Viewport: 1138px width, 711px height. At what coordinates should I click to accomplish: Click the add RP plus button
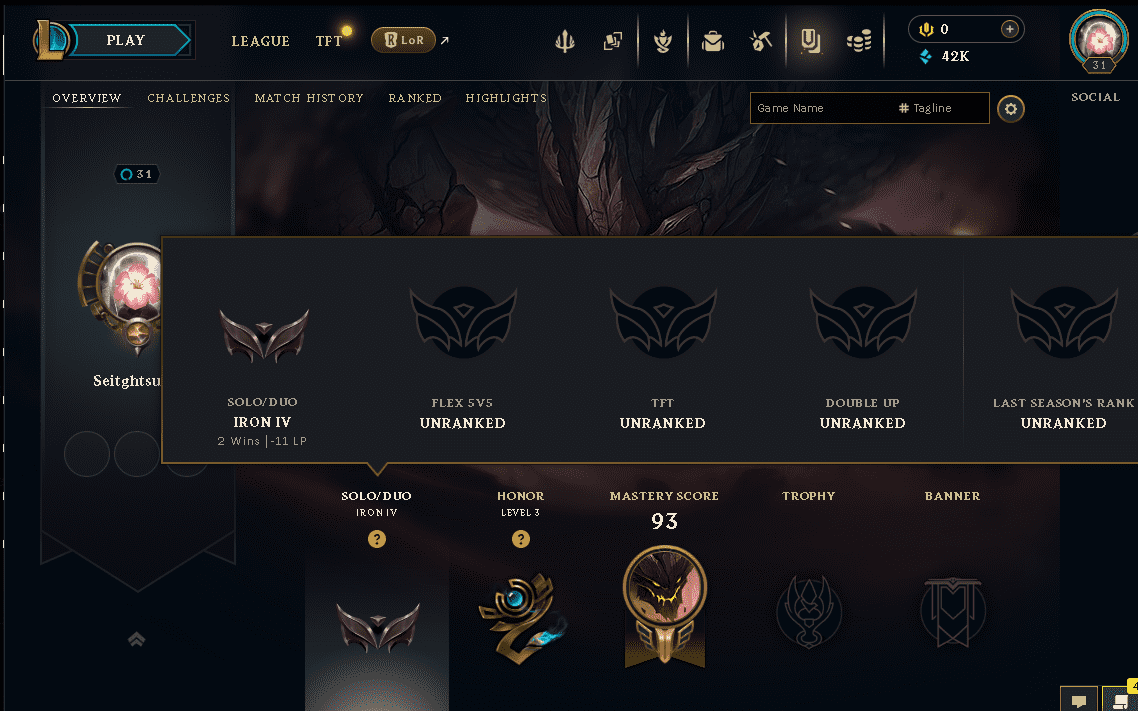1009,29
